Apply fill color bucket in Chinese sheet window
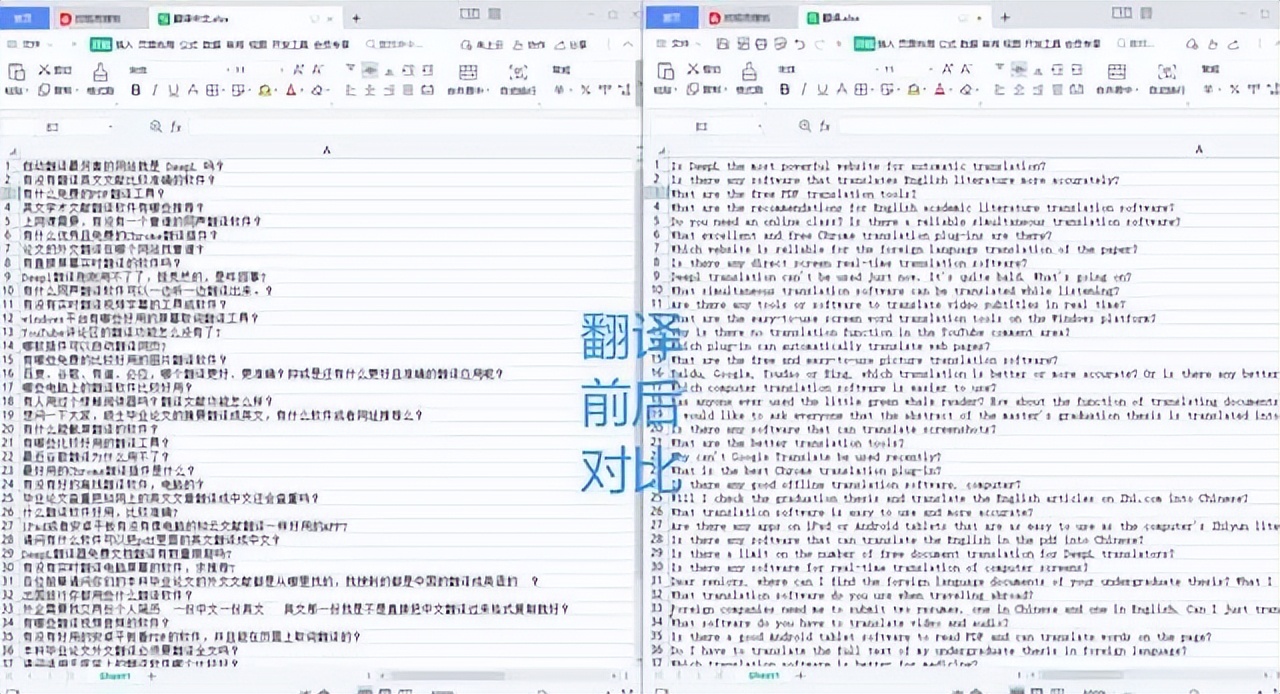Screen dimensions: 1280x694 point(265,90)
